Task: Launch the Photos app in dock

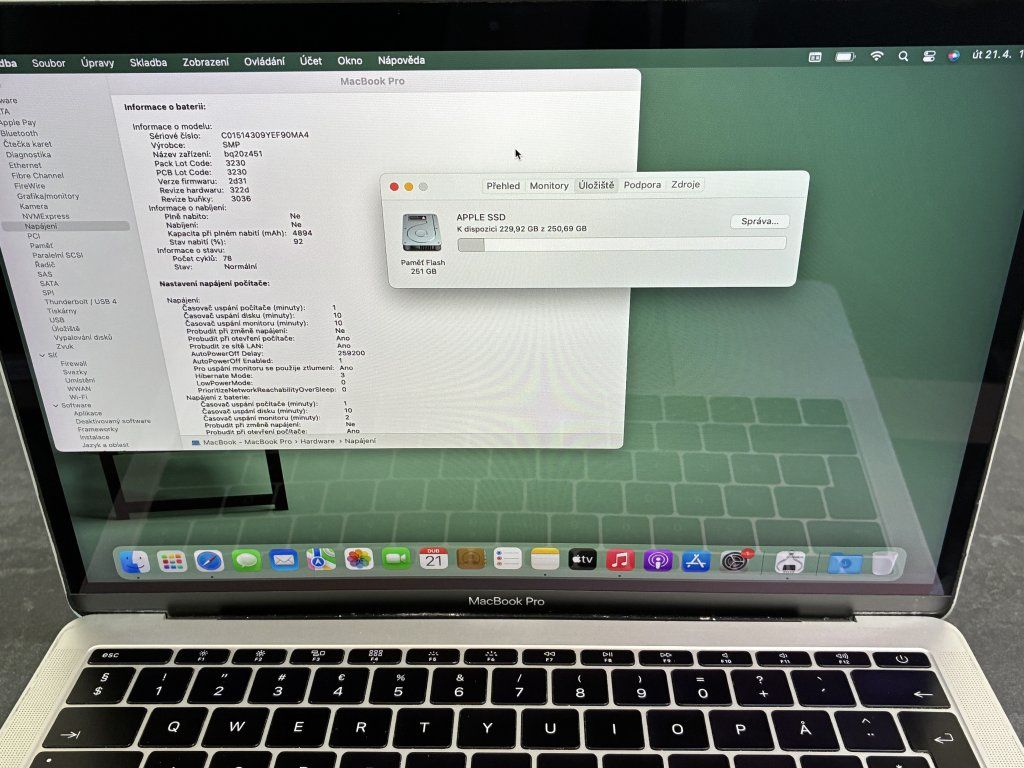Action: pyautogui.click(x=359, y=559)
